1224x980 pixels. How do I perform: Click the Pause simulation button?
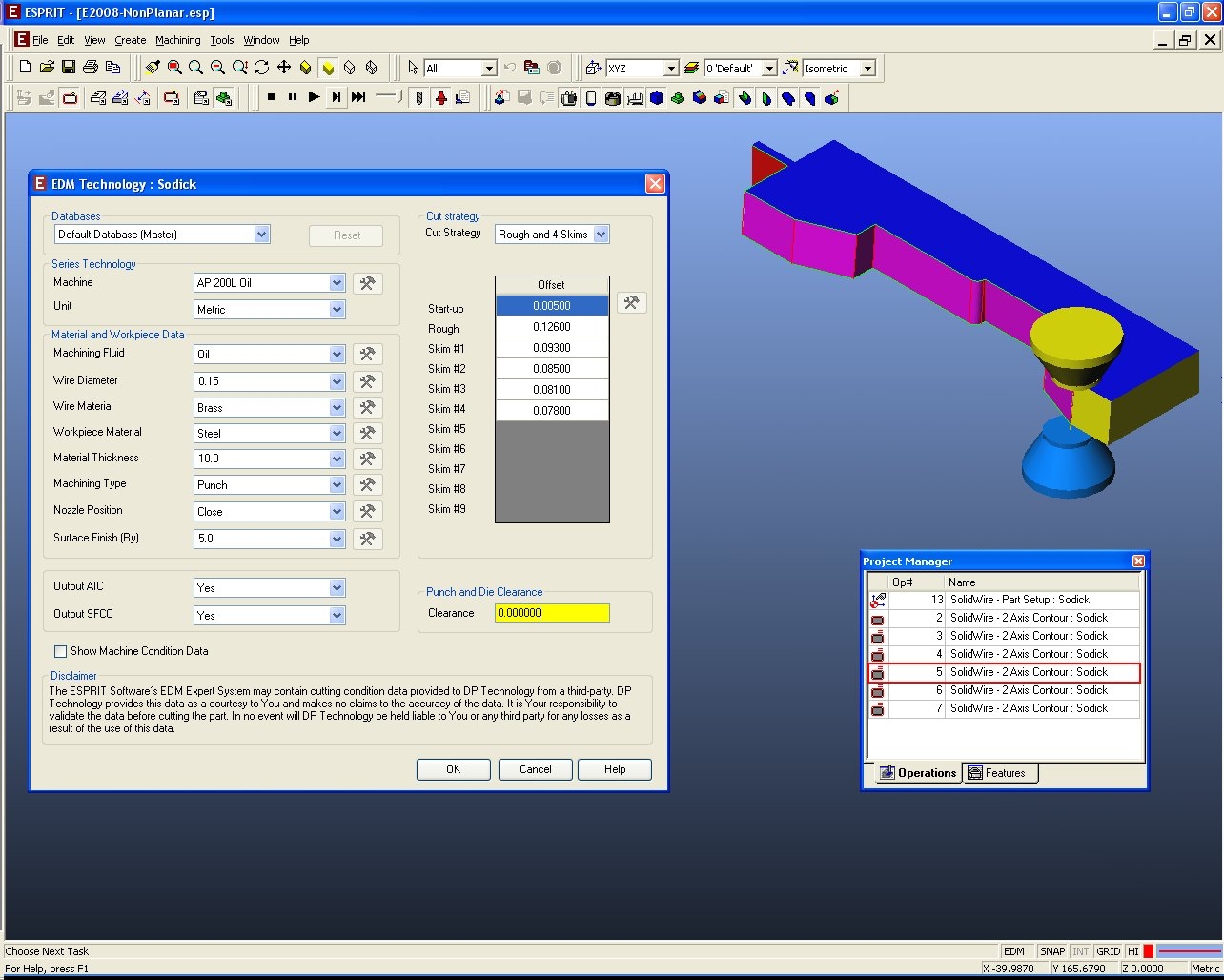click(293, 97)
